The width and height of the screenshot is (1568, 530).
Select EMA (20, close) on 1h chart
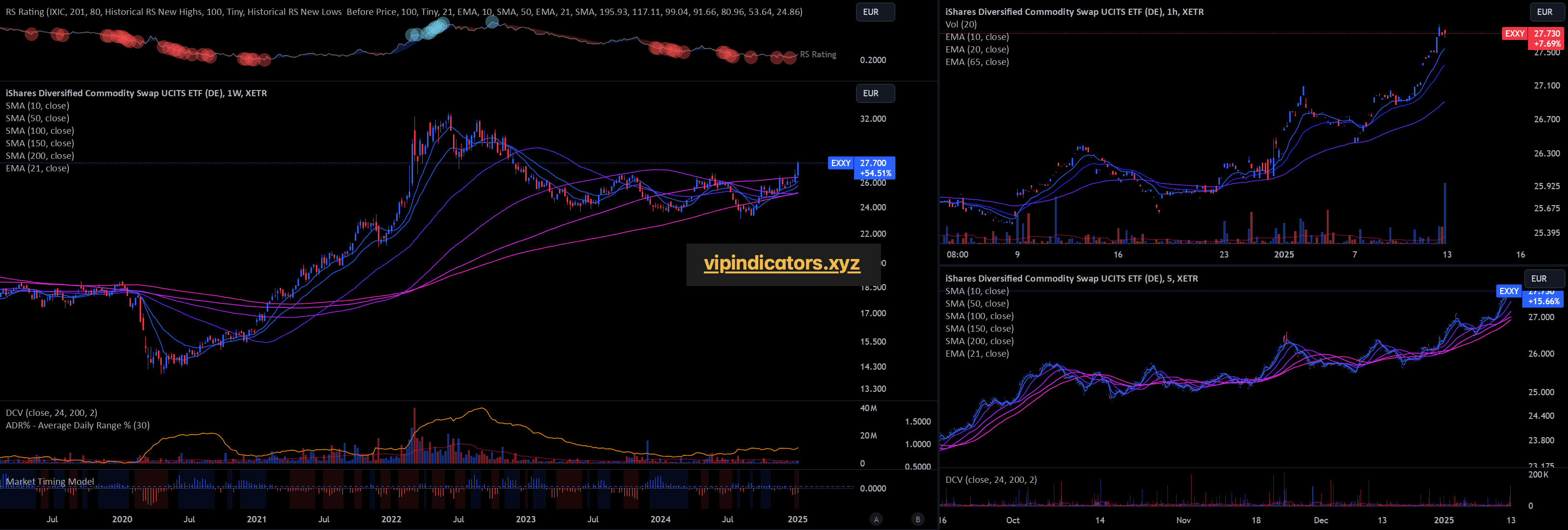click(x=977, y=49)
